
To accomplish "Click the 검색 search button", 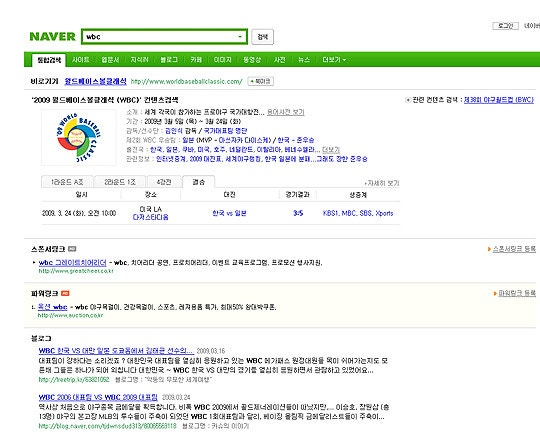I will tap(262, 37).
